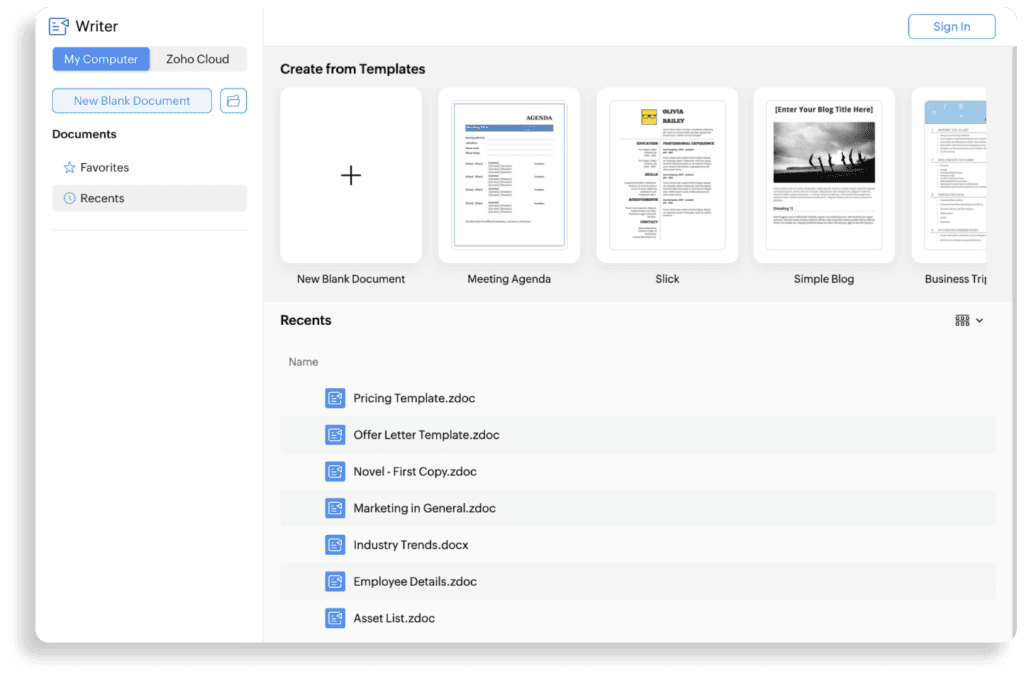Click the Employee Details.zdoc file icon
This screenshot has height=678, width=1024.
pyautogui.click(x=335, y=581)
